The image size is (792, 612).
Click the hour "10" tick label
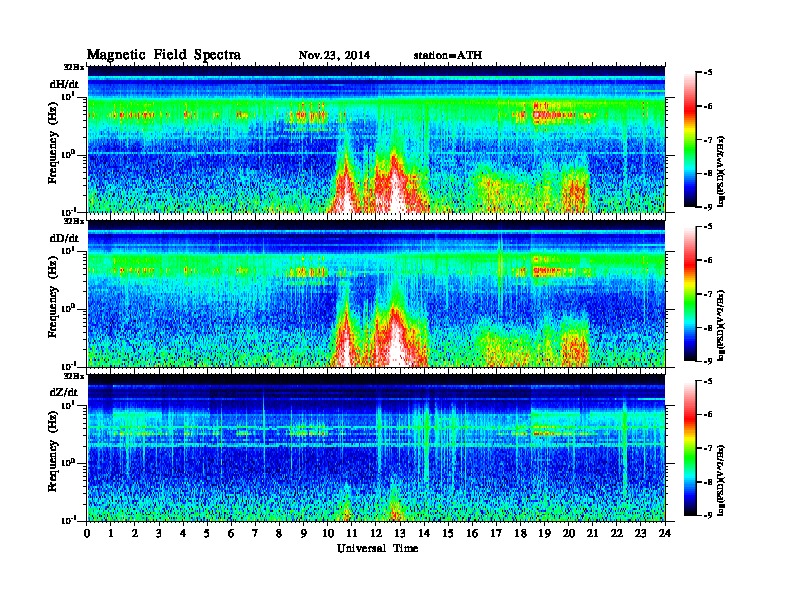click(x=328, y=534)
